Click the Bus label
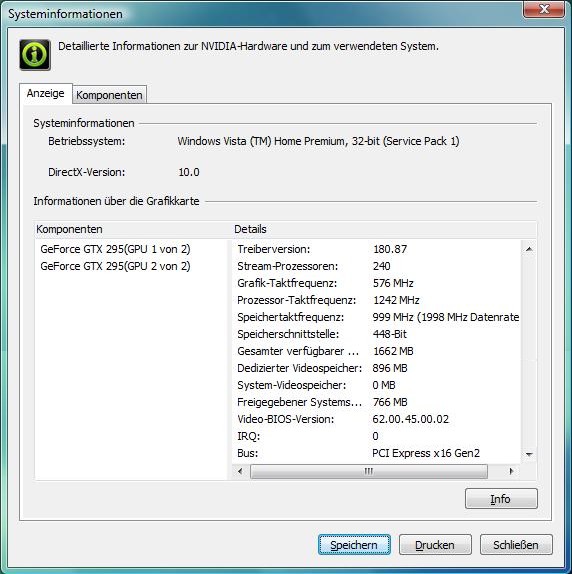 (248, 453)
